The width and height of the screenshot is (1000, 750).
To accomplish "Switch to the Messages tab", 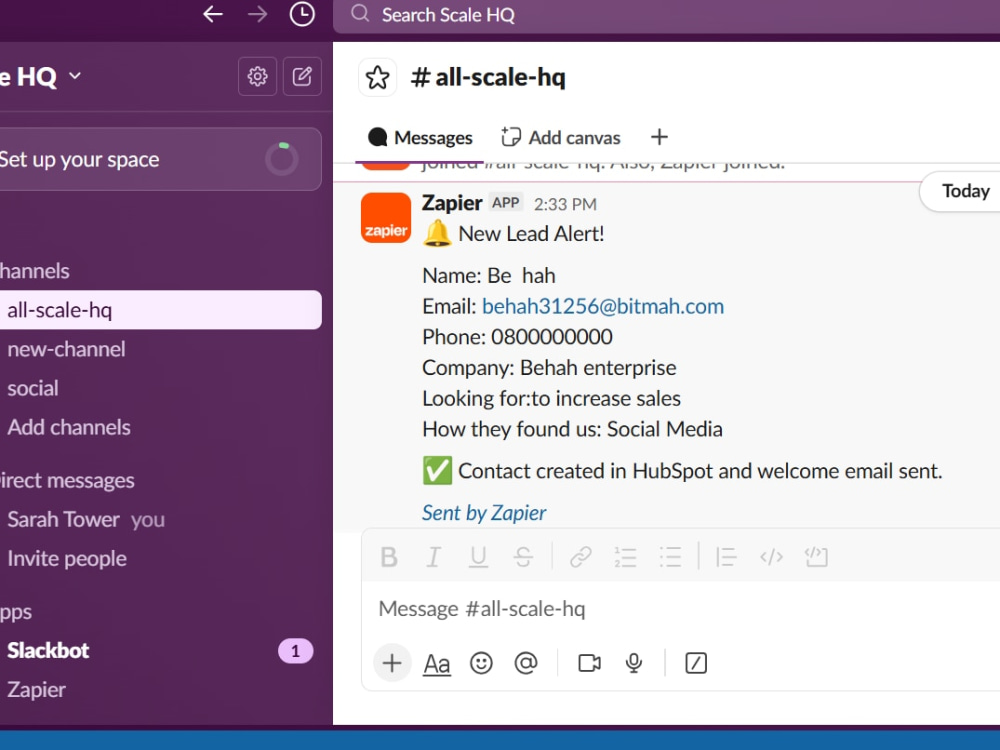I will tap(420, 138).
